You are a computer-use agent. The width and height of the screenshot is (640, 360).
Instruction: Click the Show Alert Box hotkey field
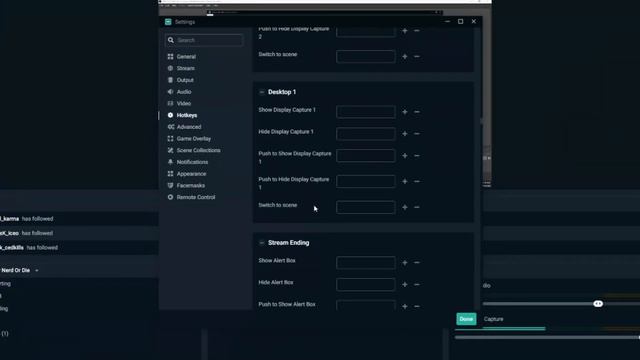coord(366,262)
